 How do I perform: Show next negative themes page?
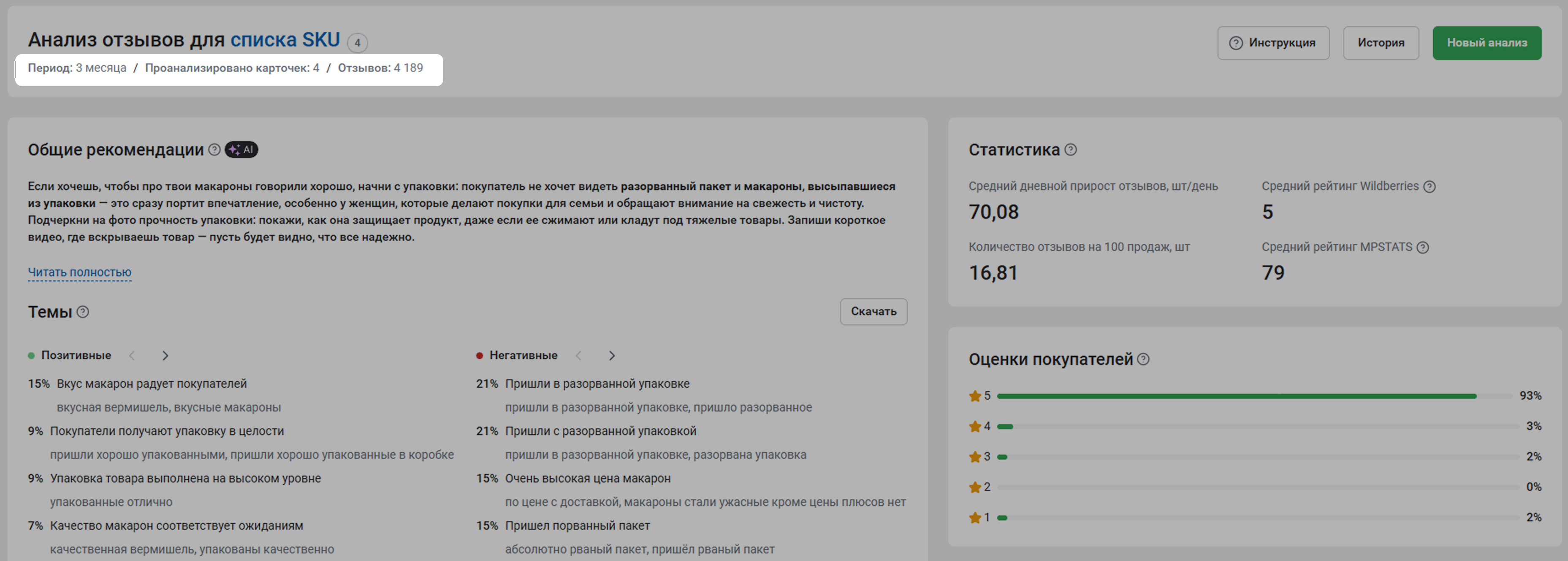(x=612, y=355)
